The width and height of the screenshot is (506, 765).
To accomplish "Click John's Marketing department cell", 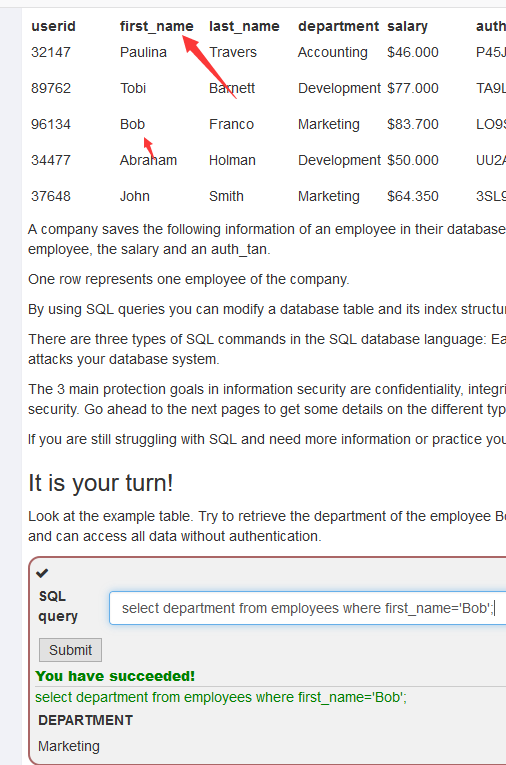I will [x=329, y=196].
